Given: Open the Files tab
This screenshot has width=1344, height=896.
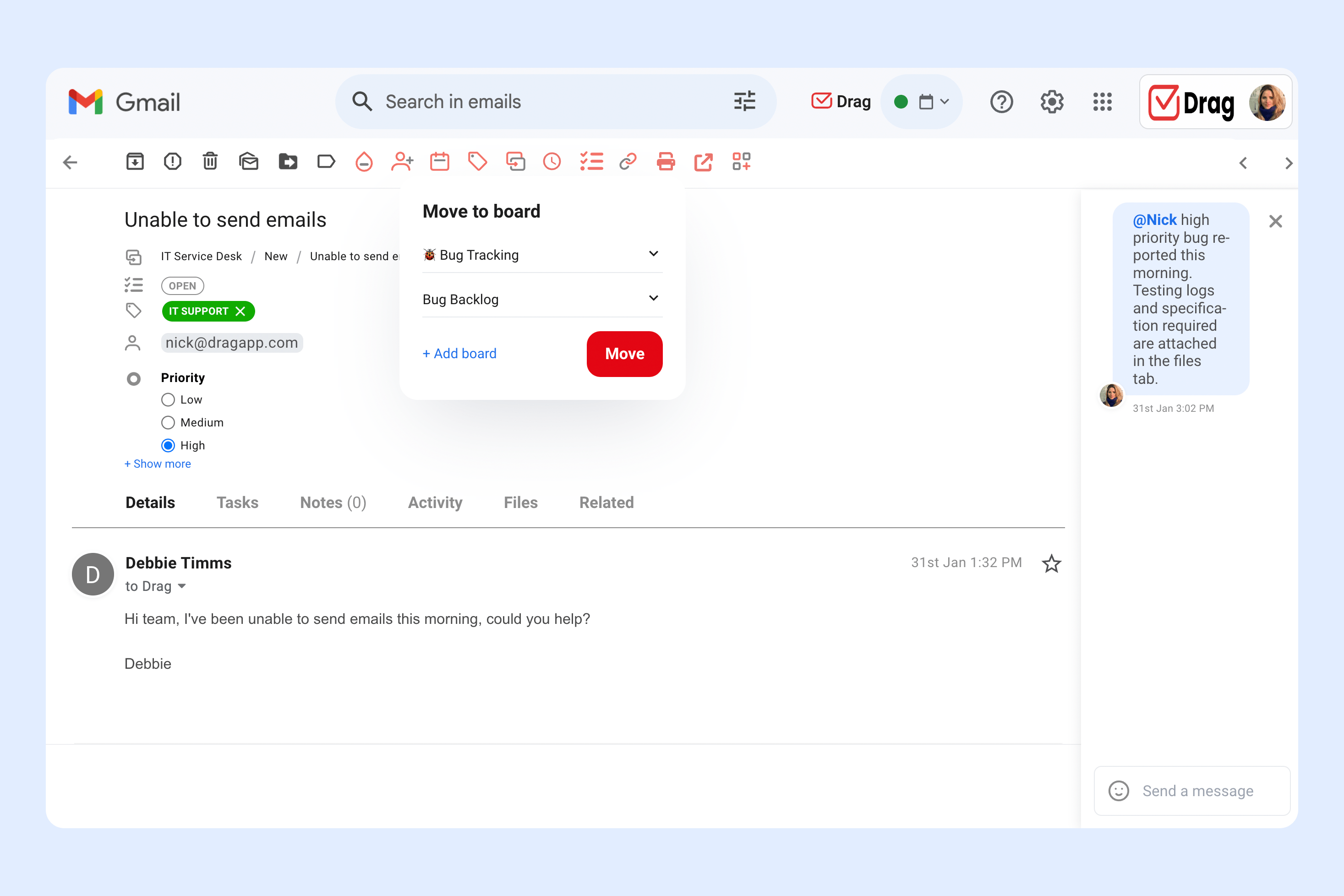Looking at the screenshot, I should pyautogui.click(x=521, y=503).
